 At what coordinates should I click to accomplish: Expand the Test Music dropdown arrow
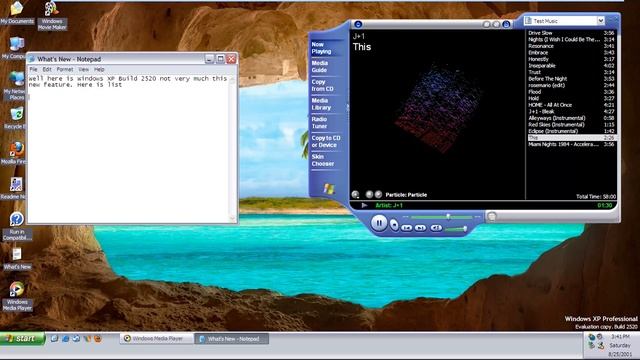[601, 20]
